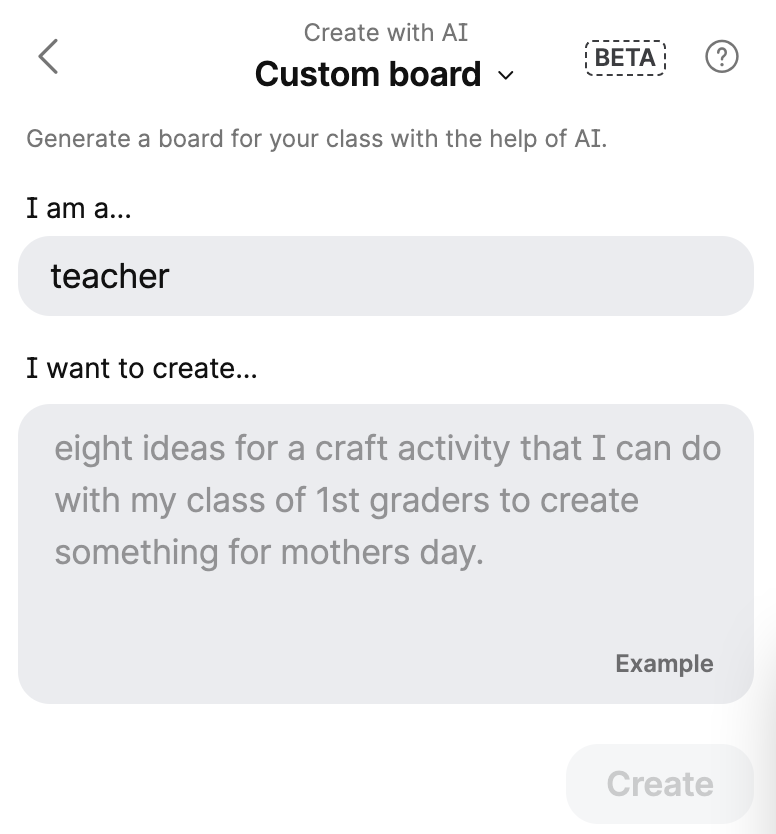Screen dimensions: 776x834
Task: Click the placeholder line "something for mothers day."
Action: point(269,552)
